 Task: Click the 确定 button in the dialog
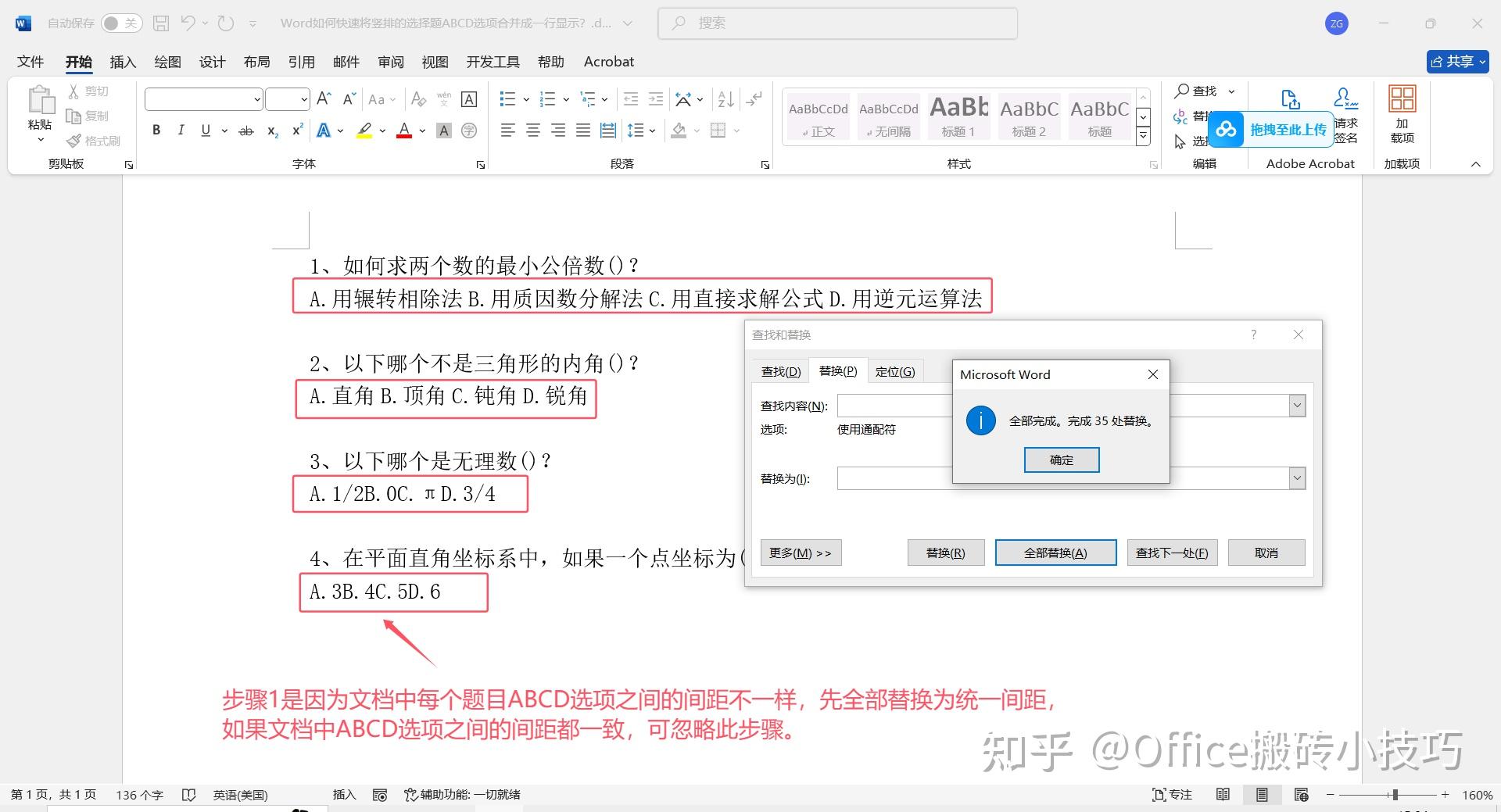click(1061, 460)
